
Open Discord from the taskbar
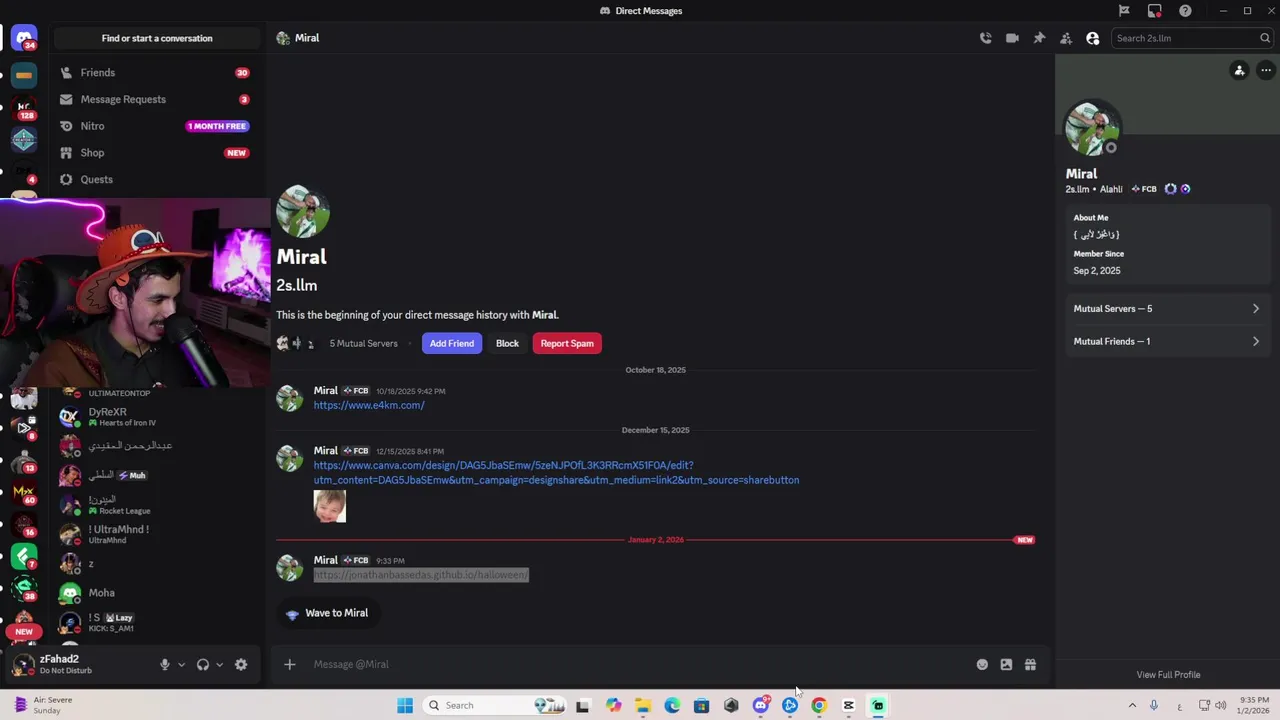pos(760,705)
